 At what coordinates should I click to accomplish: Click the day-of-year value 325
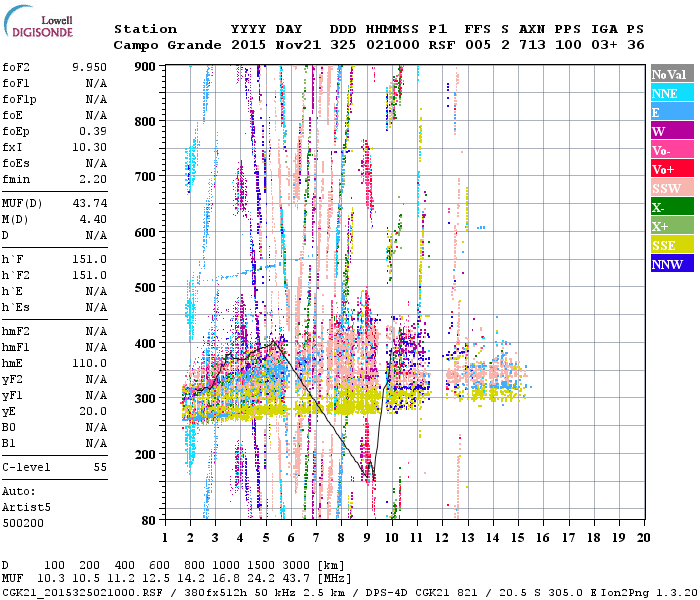[343, 45]
